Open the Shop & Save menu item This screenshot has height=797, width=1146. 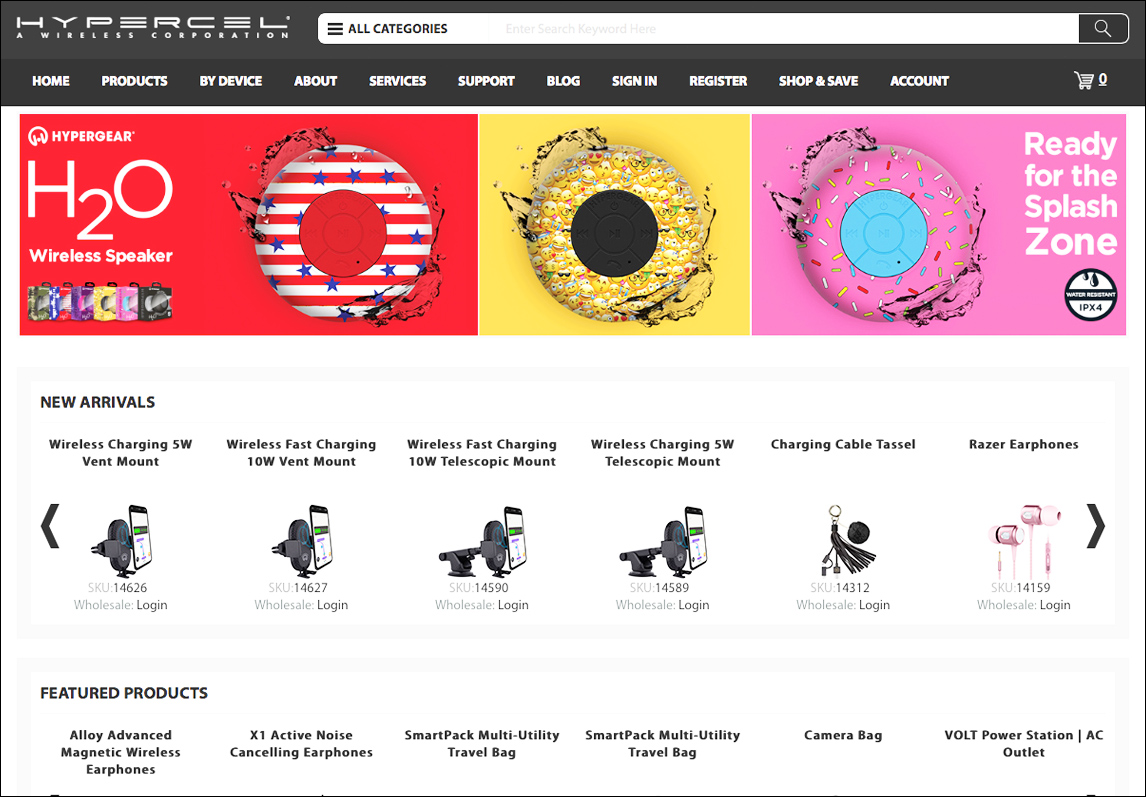(x=818, y=81)
